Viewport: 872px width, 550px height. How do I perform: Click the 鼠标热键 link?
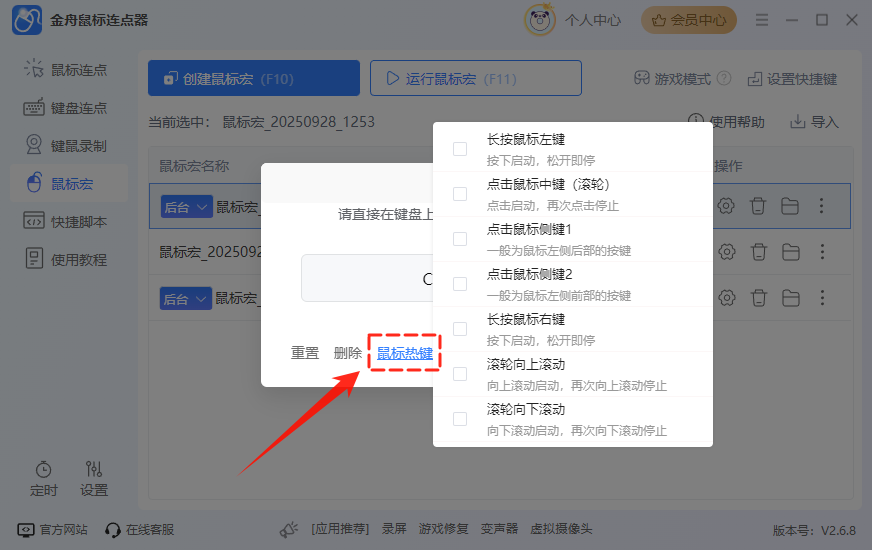click(405, 353)
